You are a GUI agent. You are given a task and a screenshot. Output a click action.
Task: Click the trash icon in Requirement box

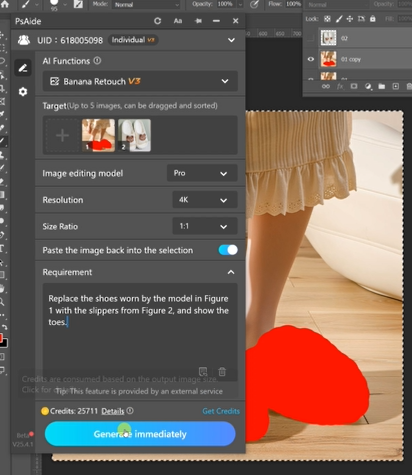pos(222,371)
